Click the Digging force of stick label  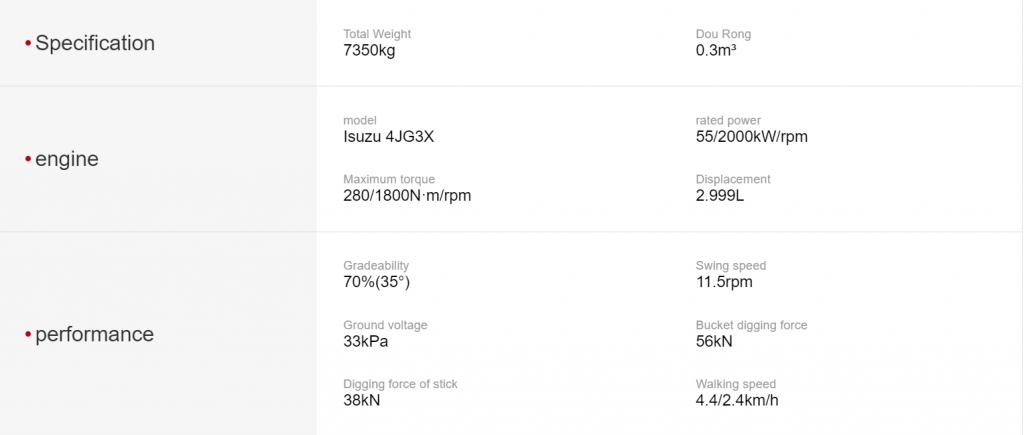tap(400, 384)
